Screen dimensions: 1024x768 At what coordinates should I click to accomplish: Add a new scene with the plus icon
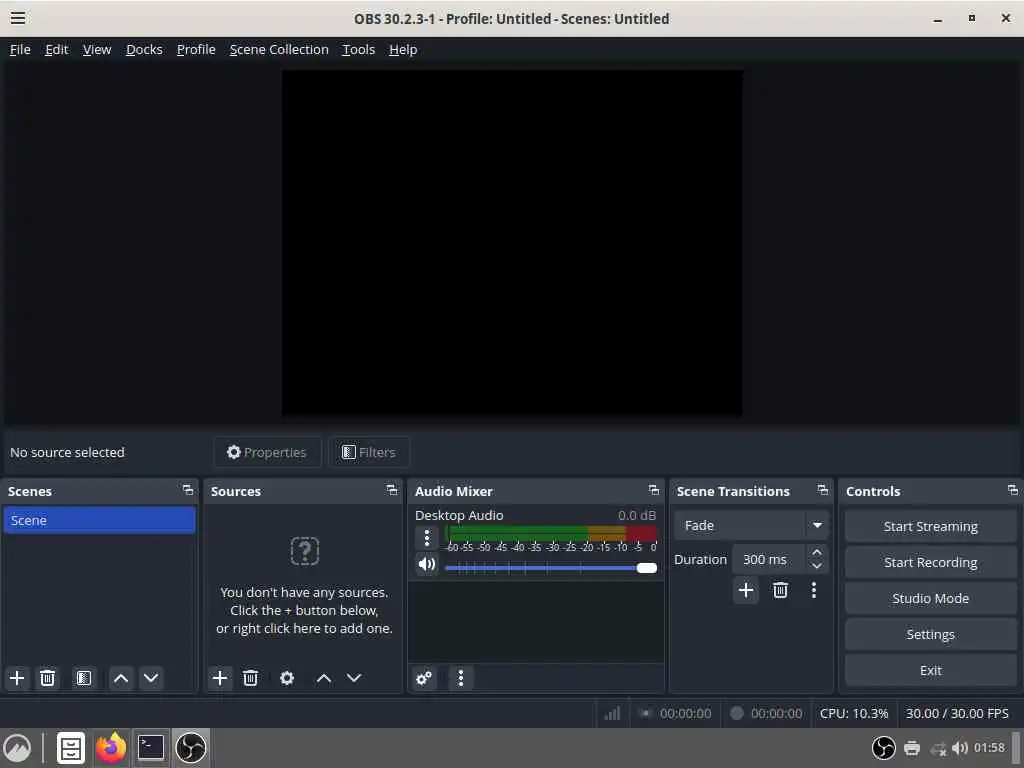click(x=17, y=678)
